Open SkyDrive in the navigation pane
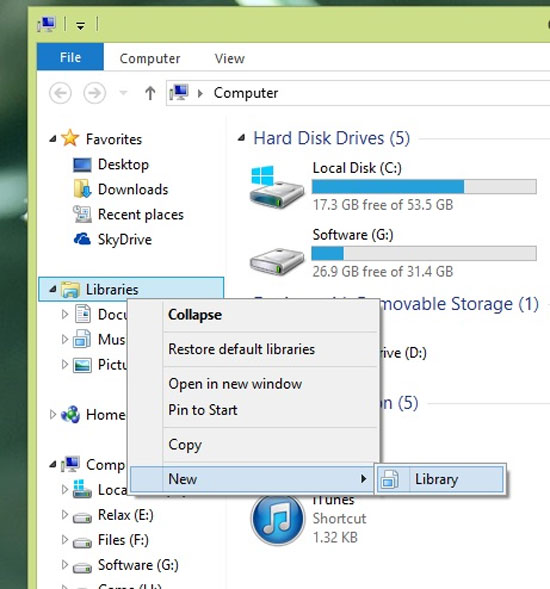This screenshot has height=589, width=550. click(125, 239)
